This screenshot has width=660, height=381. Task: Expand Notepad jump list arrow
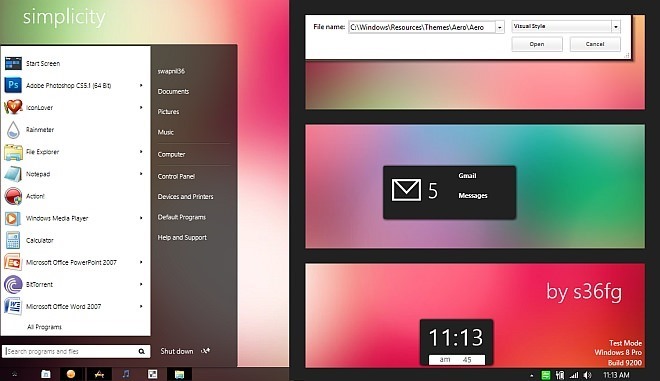click(x=141, y=173)
